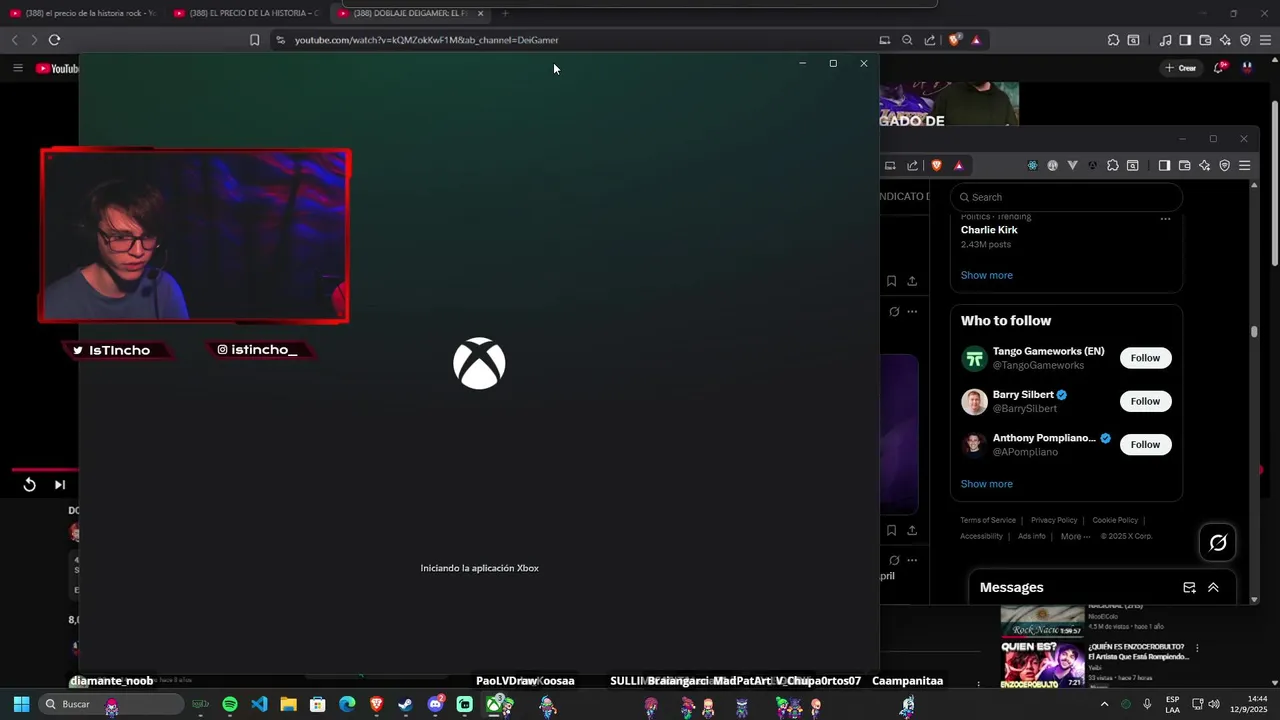Open the share icon in the YouTube address bar
1280x720 pixels.
pos(930,40)
